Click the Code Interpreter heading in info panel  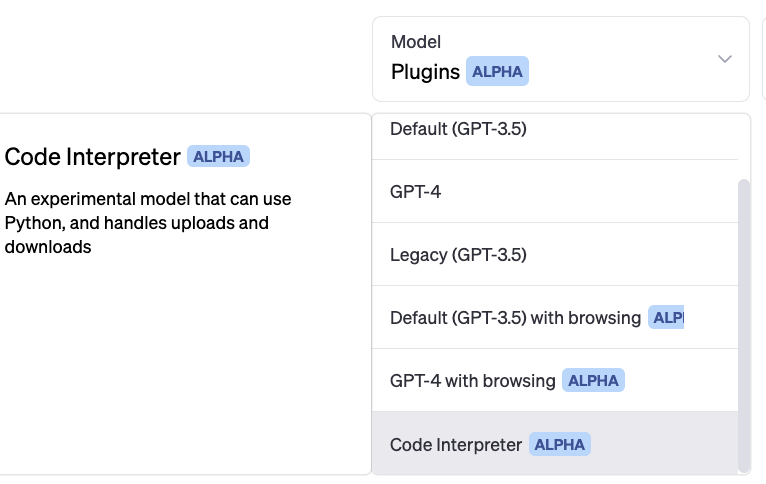pyautogui.click(x=93, y=157)
